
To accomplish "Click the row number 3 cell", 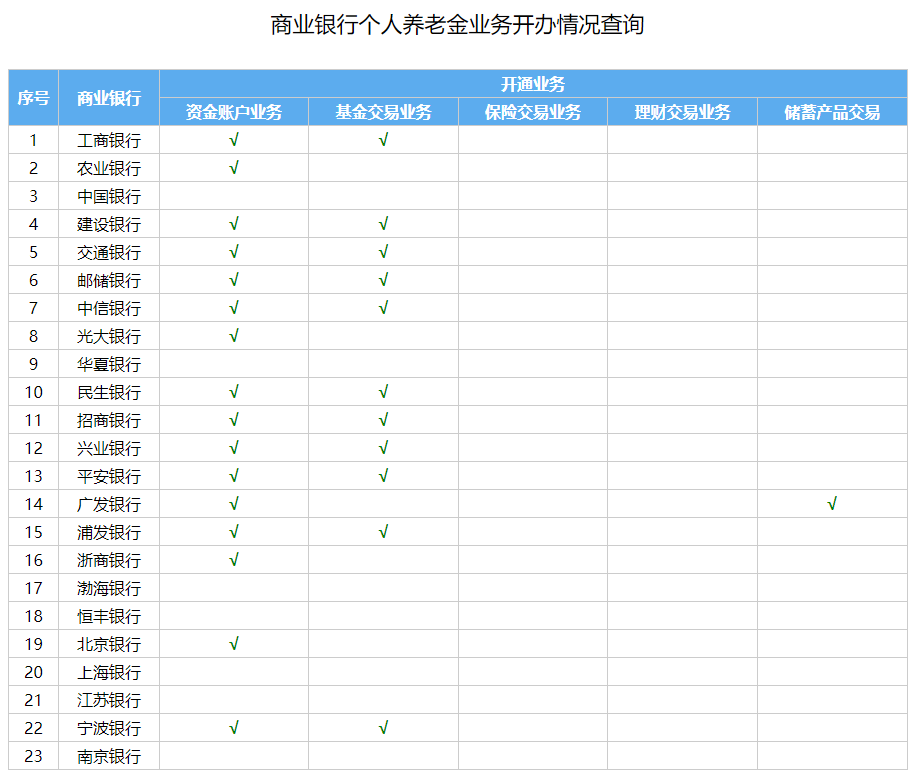I will point(33,196).
